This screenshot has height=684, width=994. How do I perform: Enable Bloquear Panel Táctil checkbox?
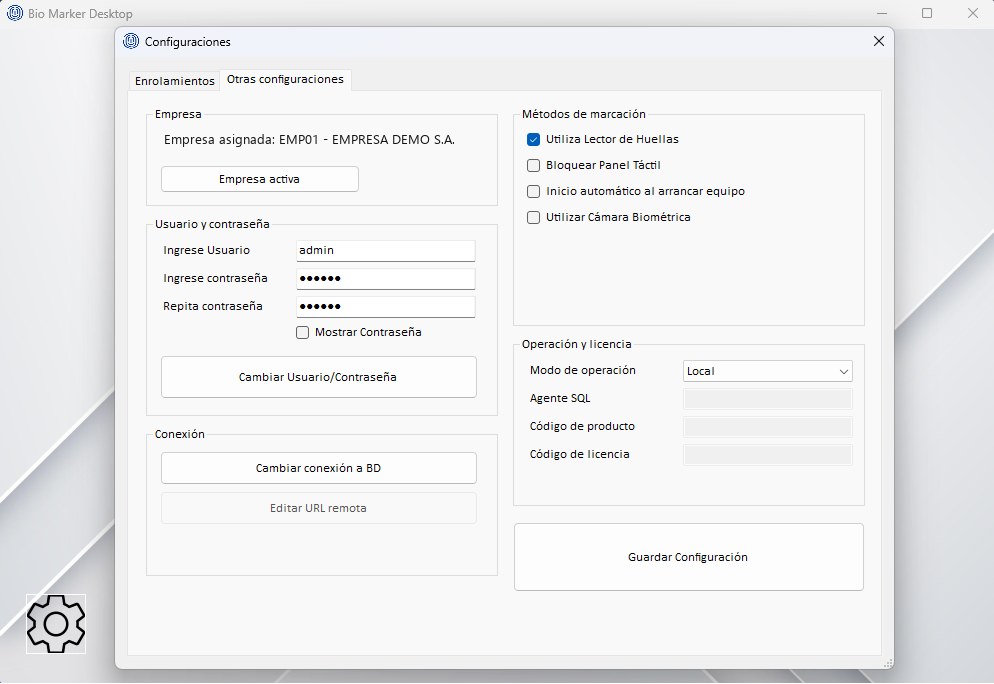(x=533, y=165)
